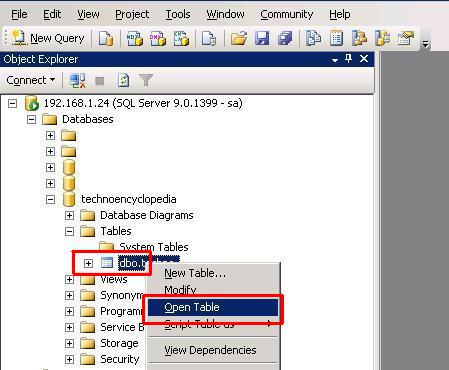Click the New Query button
This screenshot has height=370, width=449.
tap(48, 38)
